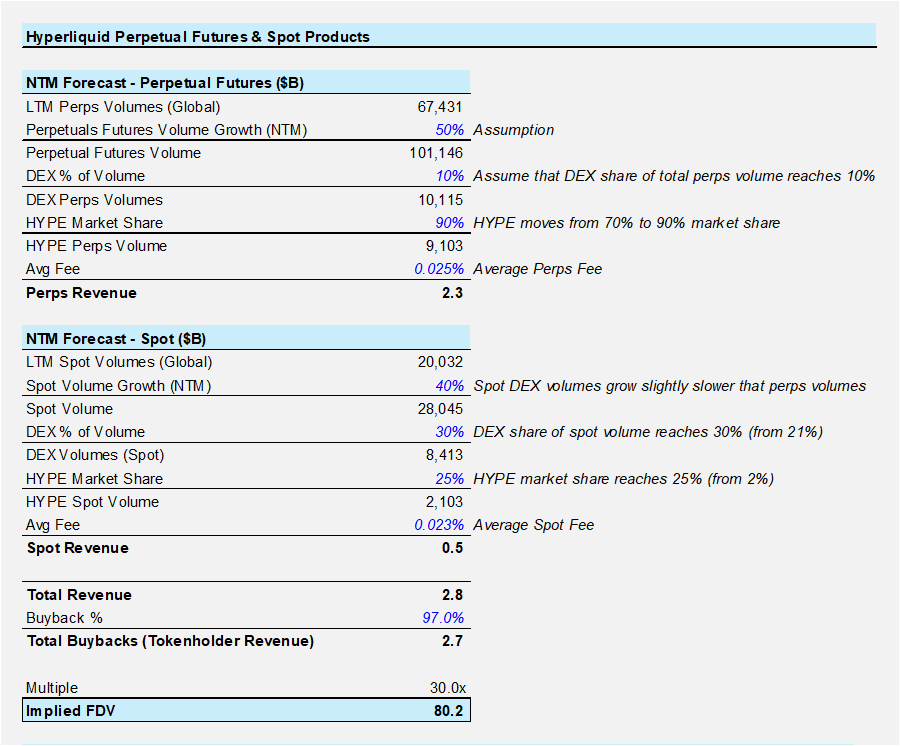Viewport: 900px width, 746px height.
Task: Click the 40% spot volume growth input
Action: 449,386
